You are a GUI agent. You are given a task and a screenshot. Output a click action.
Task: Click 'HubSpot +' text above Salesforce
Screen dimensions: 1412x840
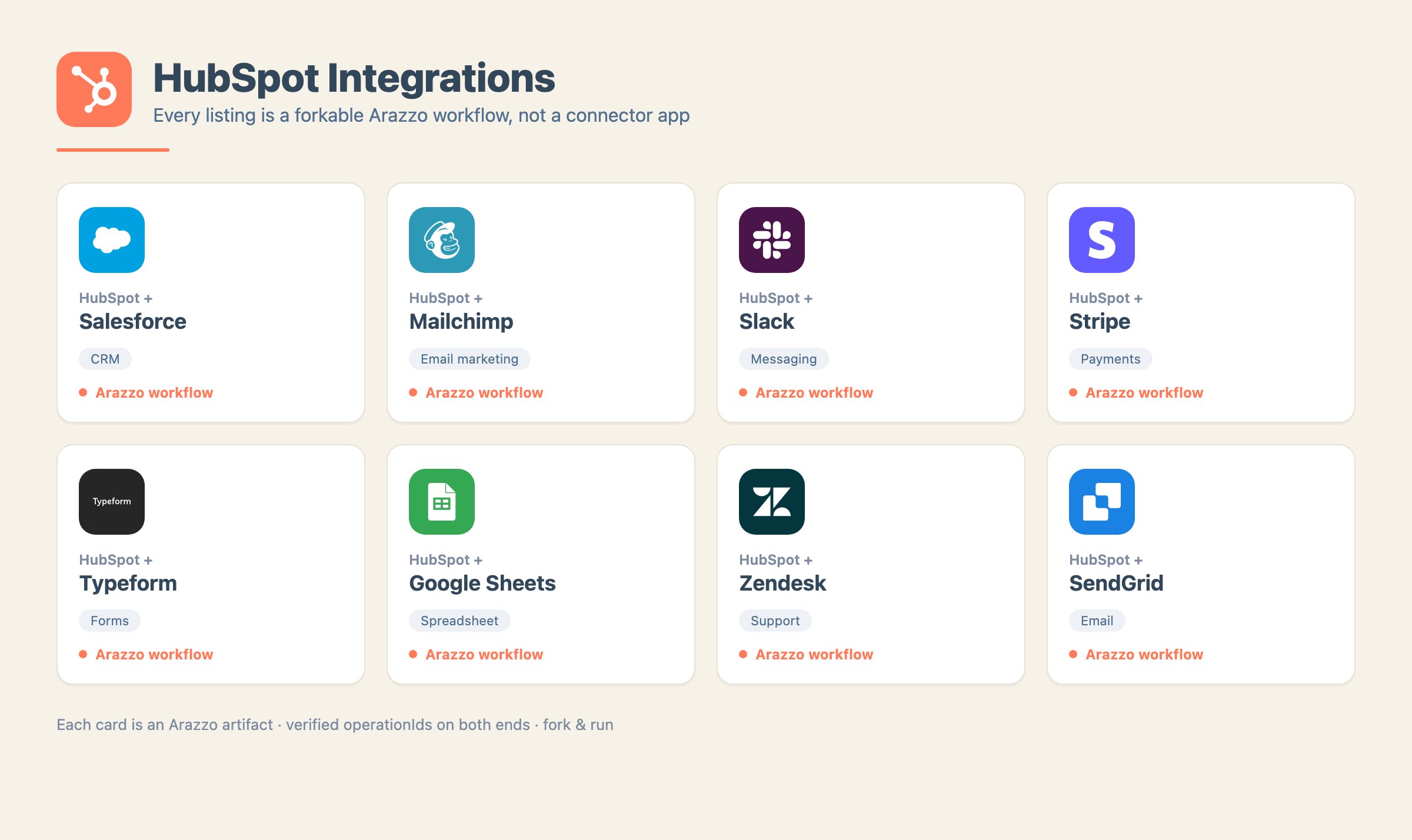116,298
